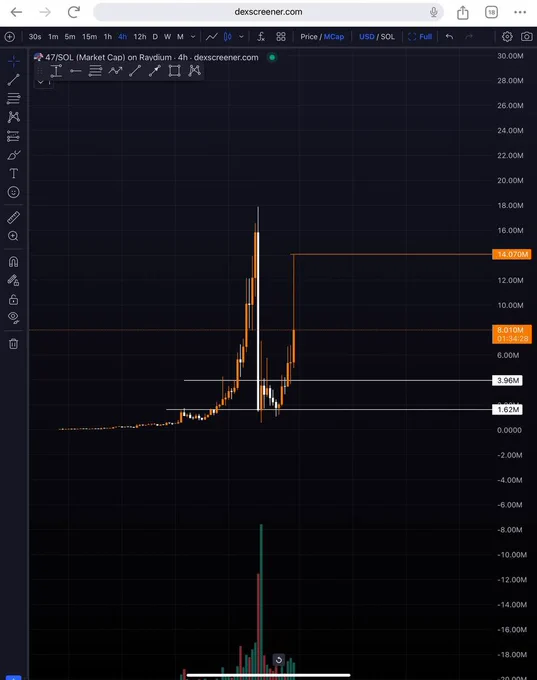Image resolution: width=537 pixels, height=680 pixels.
Task: Open Full screen chart
Action: click(420, 37)
